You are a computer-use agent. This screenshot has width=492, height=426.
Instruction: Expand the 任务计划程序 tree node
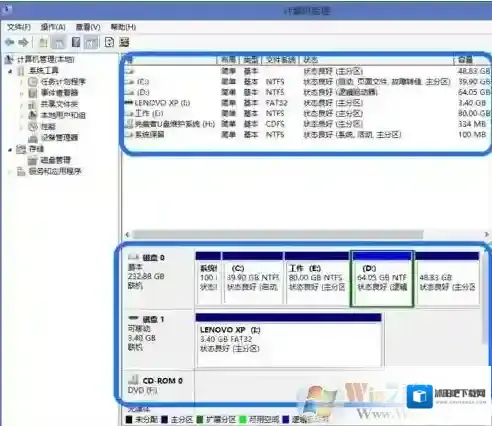click(22, 82)
